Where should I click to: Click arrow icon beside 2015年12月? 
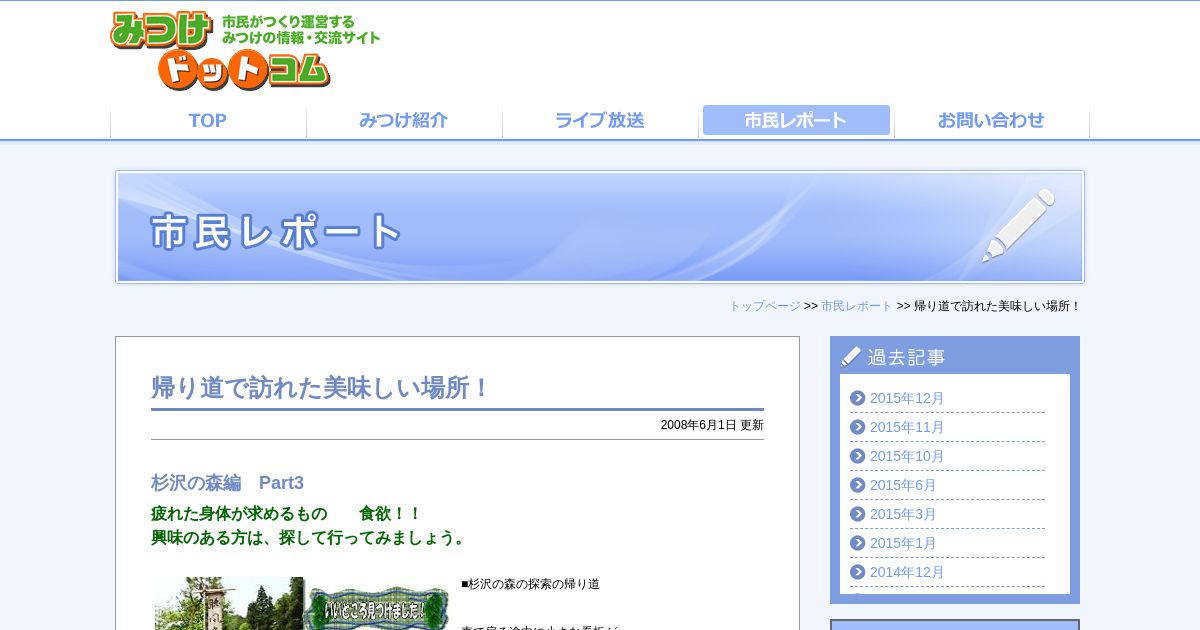858,398
